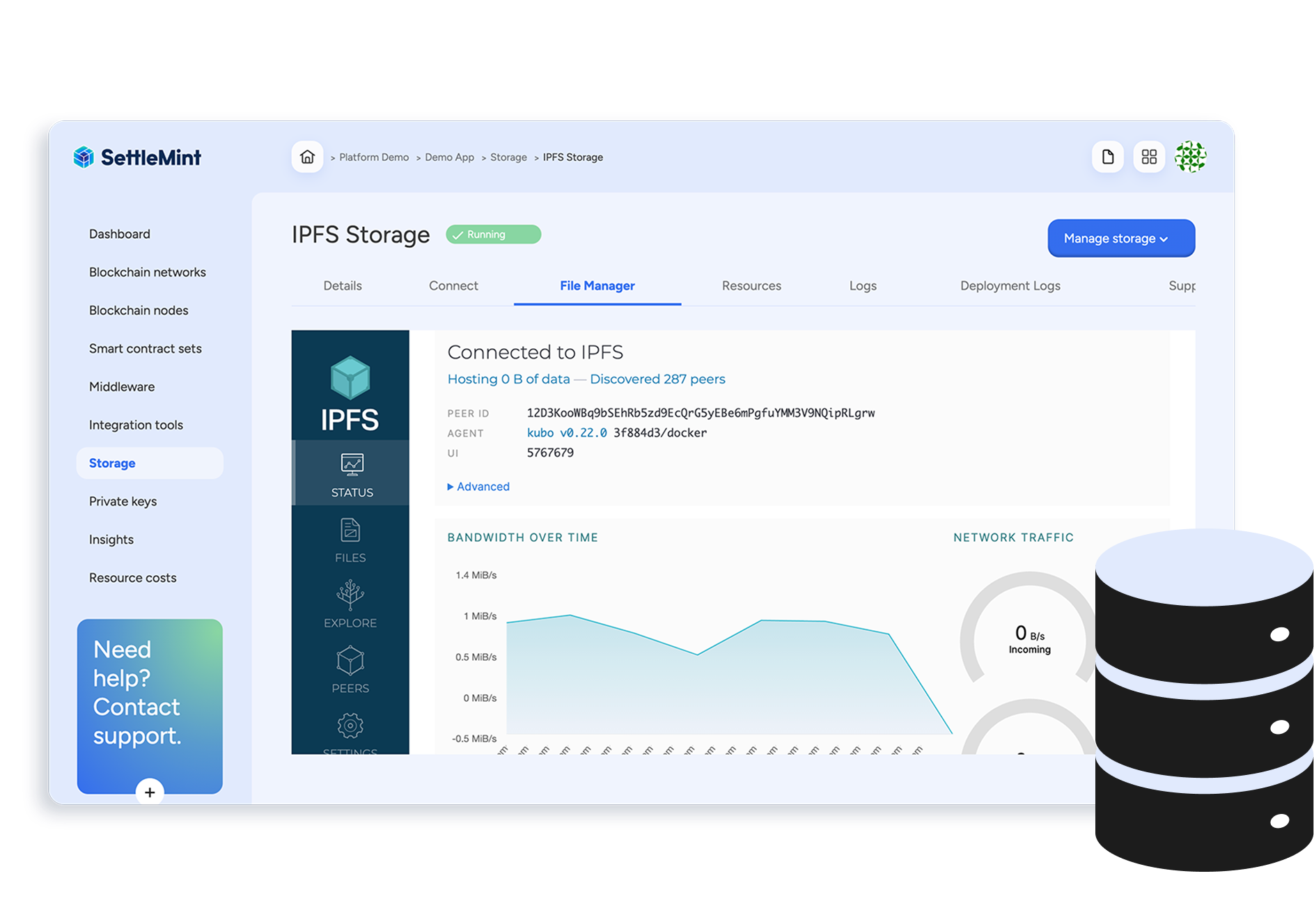Navigate to Insights in the sidebar

(x=111, y=539)
